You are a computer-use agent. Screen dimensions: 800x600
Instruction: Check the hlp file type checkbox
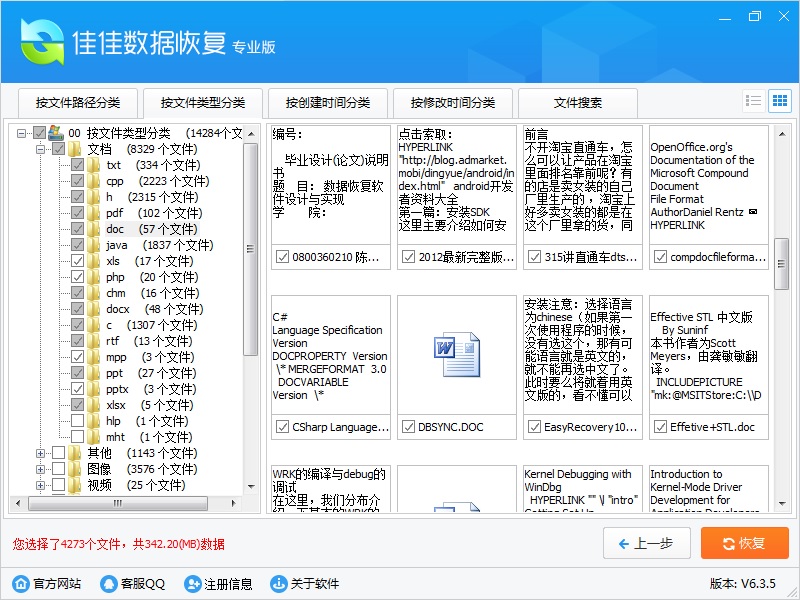[x=78, y=421]
